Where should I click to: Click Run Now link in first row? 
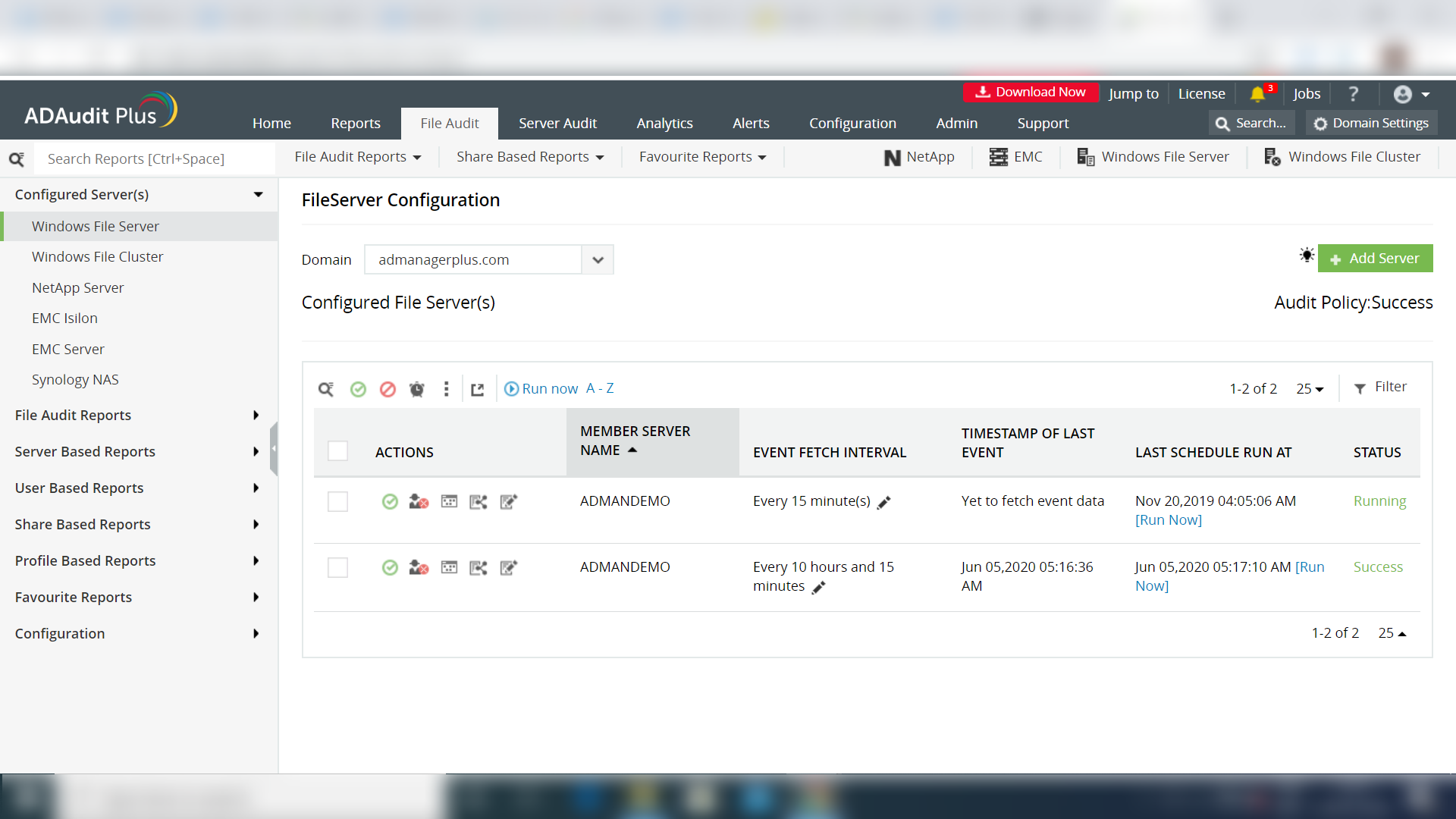[x=1168, y=520]
